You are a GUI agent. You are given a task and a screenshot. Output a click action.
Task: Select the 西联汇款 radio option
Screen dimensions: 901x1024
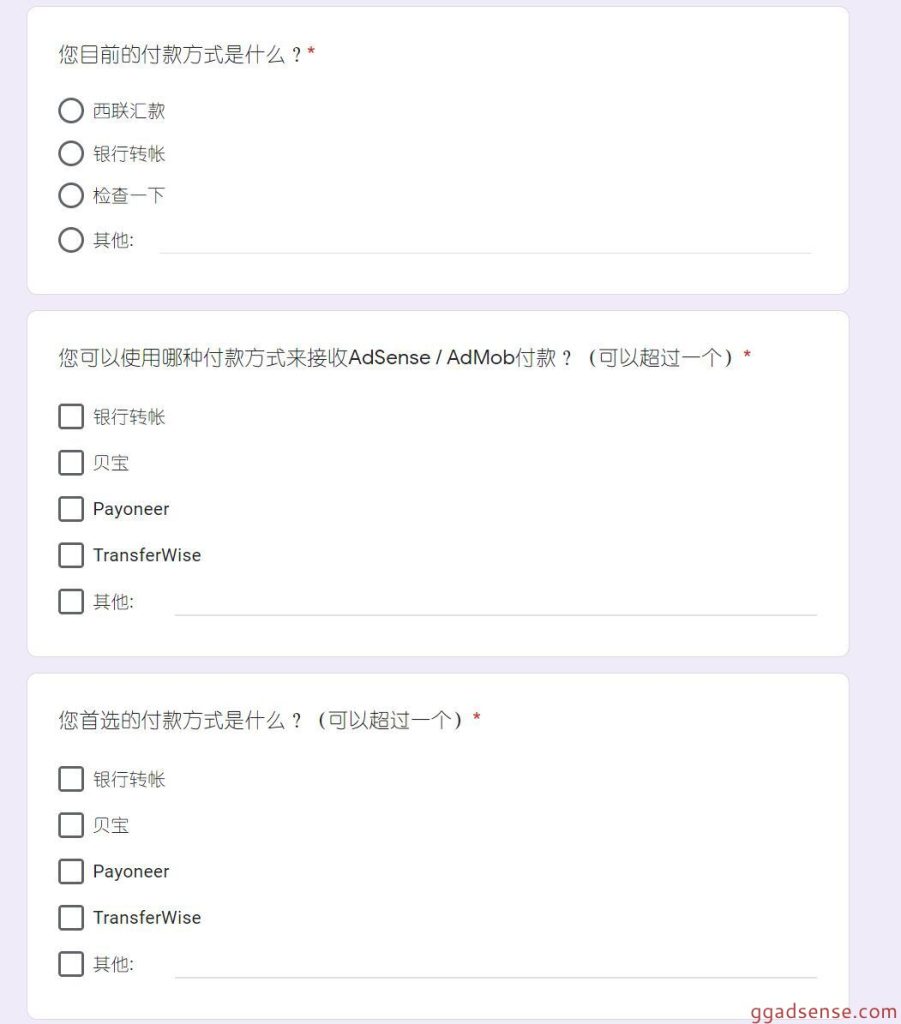click(x=71, y=111)
